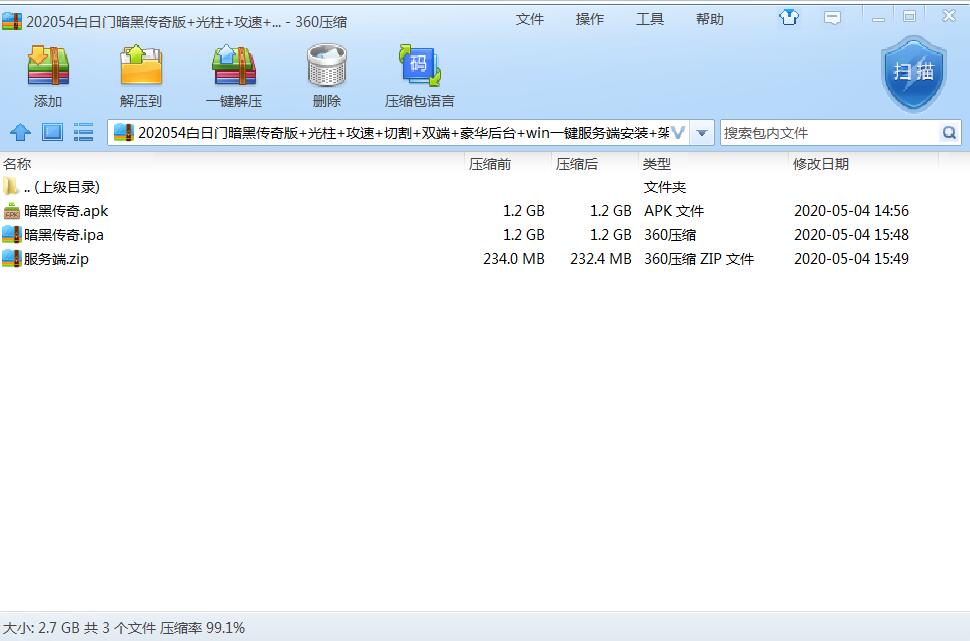Click the 删除 (Delete) trash icon
This screenshot has height=641, width=970.
[326, 68]
